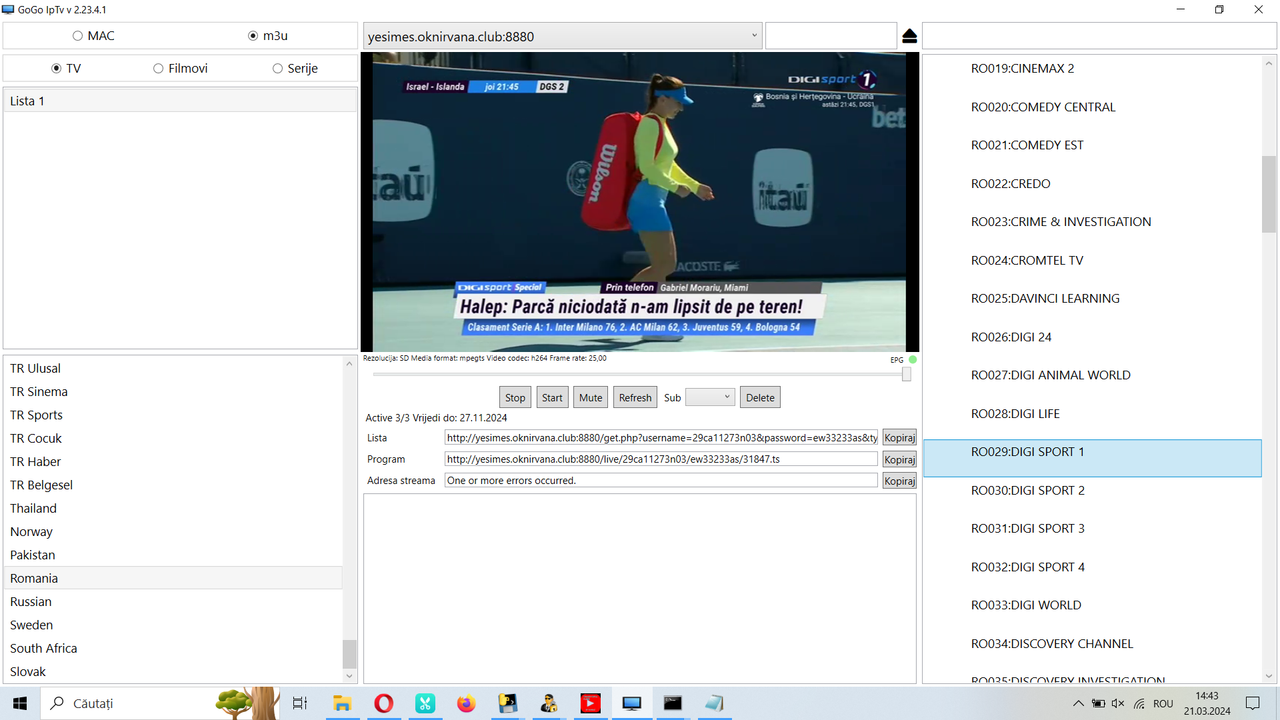
Task: Open File Explorer from the taskbar
Action: click(342, 704)
